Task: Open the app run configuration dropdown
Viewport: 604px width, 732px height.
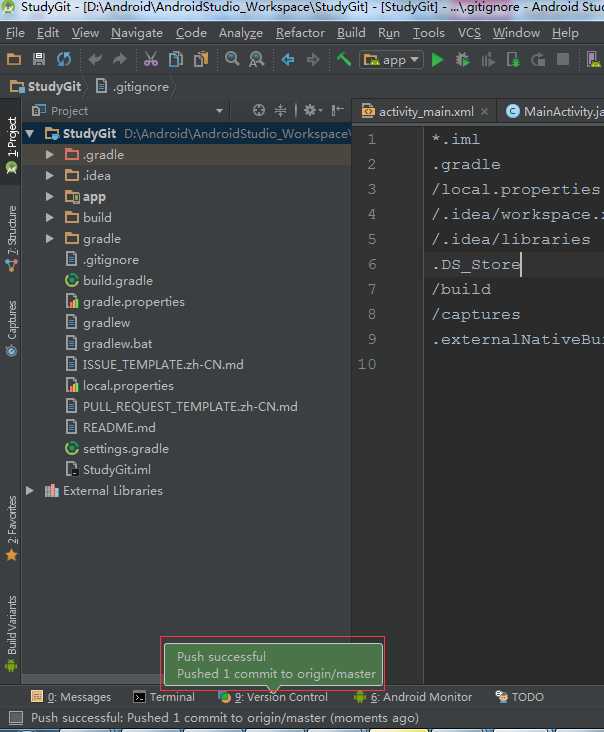Action: [x=391, y=60]
